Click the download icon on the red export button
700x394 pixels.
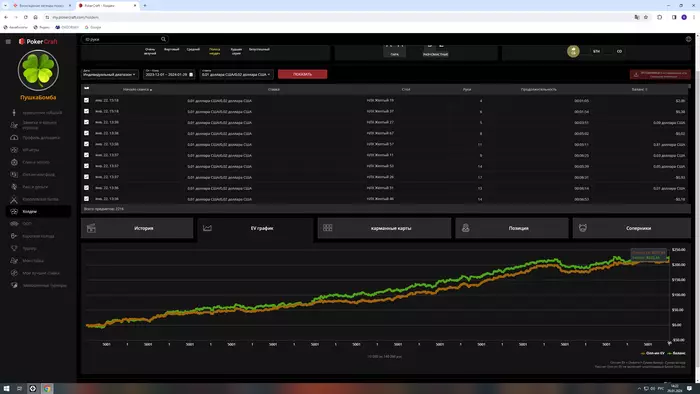[x=636, y=75]
